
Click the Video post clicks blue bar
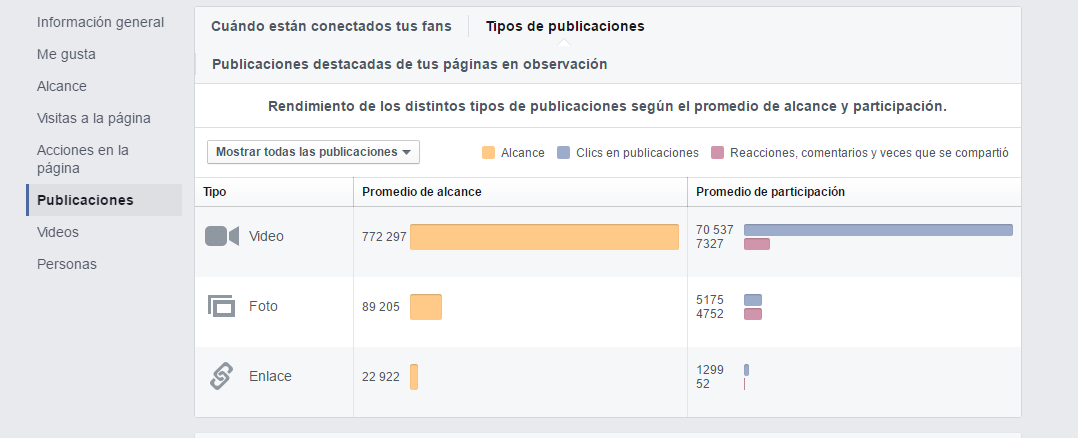879,230
